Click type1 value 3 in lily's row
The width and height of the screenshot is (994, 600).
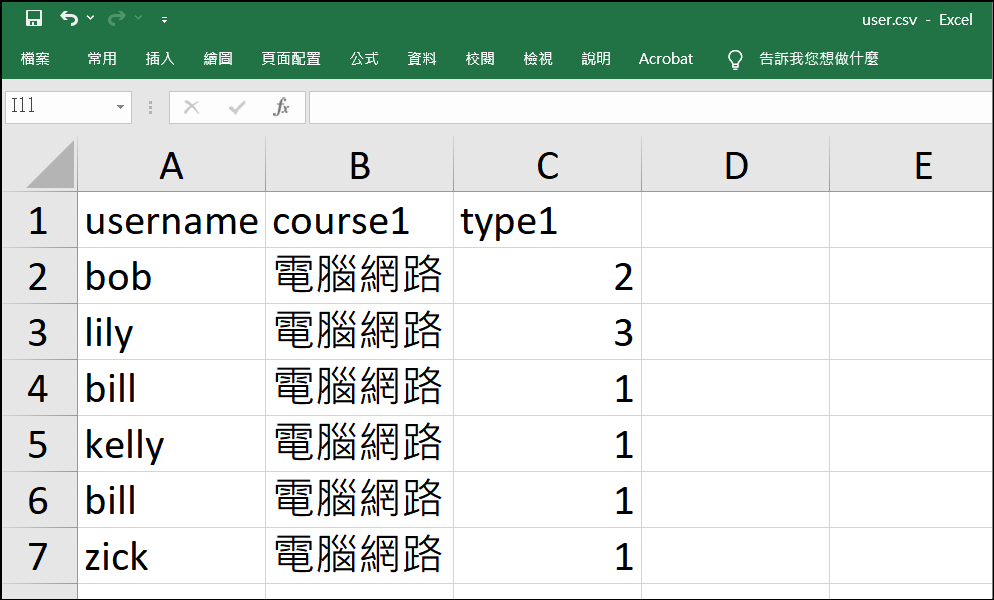(x=548, y=332)
